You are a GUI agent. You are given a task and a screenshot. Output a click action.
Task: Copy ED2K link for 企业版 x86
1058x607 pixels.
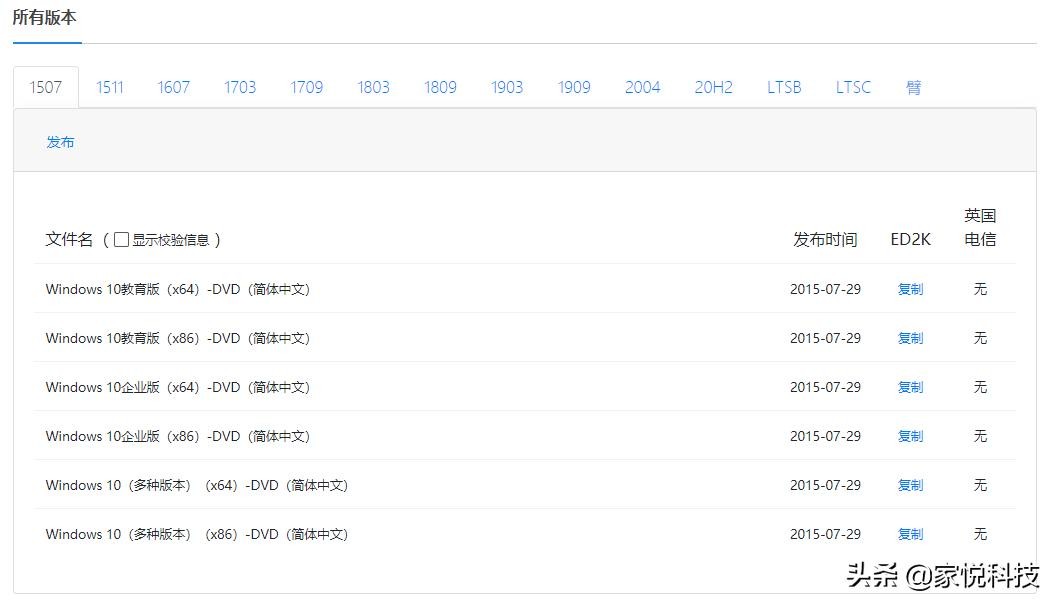(x=910, y=436)
